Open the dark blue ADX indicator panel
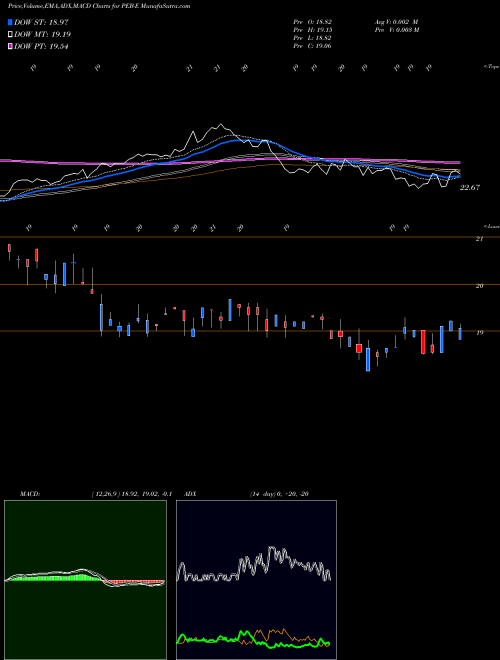The height and width of the screenshot is (660, 500). 256,580
